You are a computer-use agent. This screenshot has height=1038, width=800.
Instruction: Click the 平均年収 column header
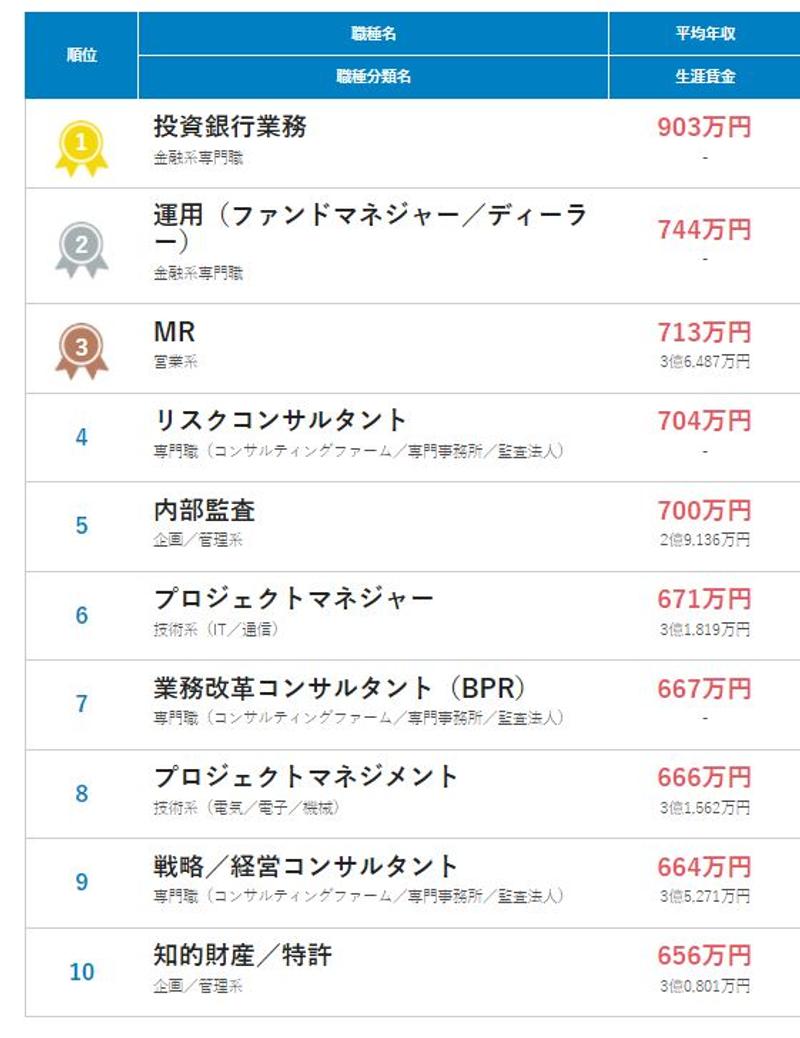(x=705, y=34)
